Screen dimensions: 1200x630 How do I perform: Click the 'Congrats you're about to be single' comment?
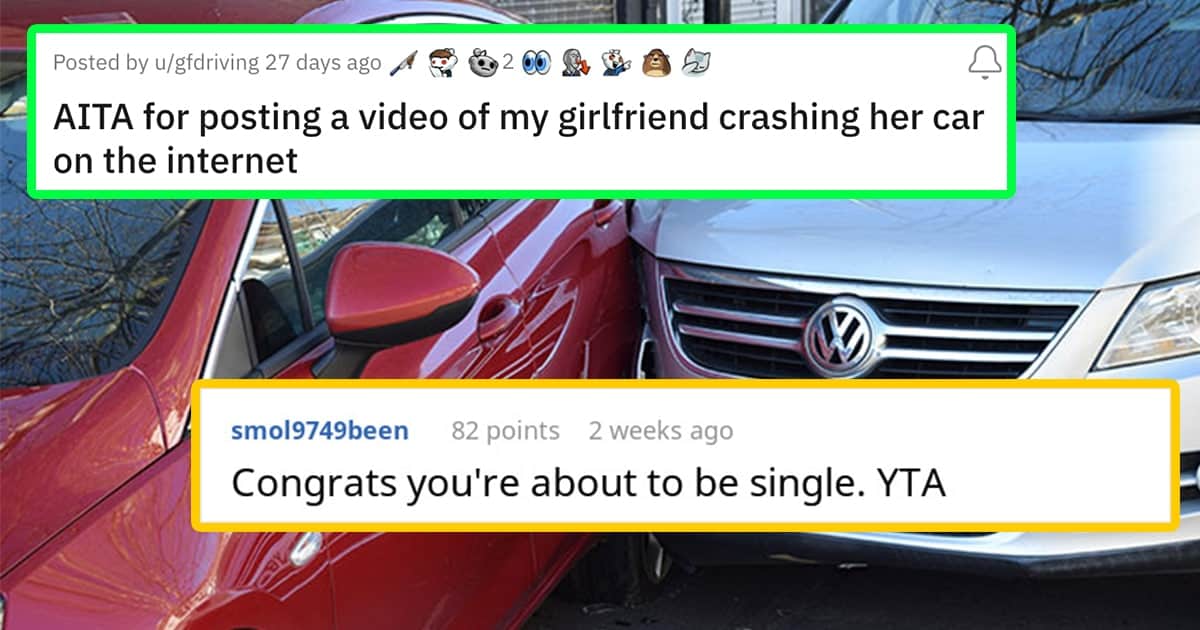(x=589, y=483)
